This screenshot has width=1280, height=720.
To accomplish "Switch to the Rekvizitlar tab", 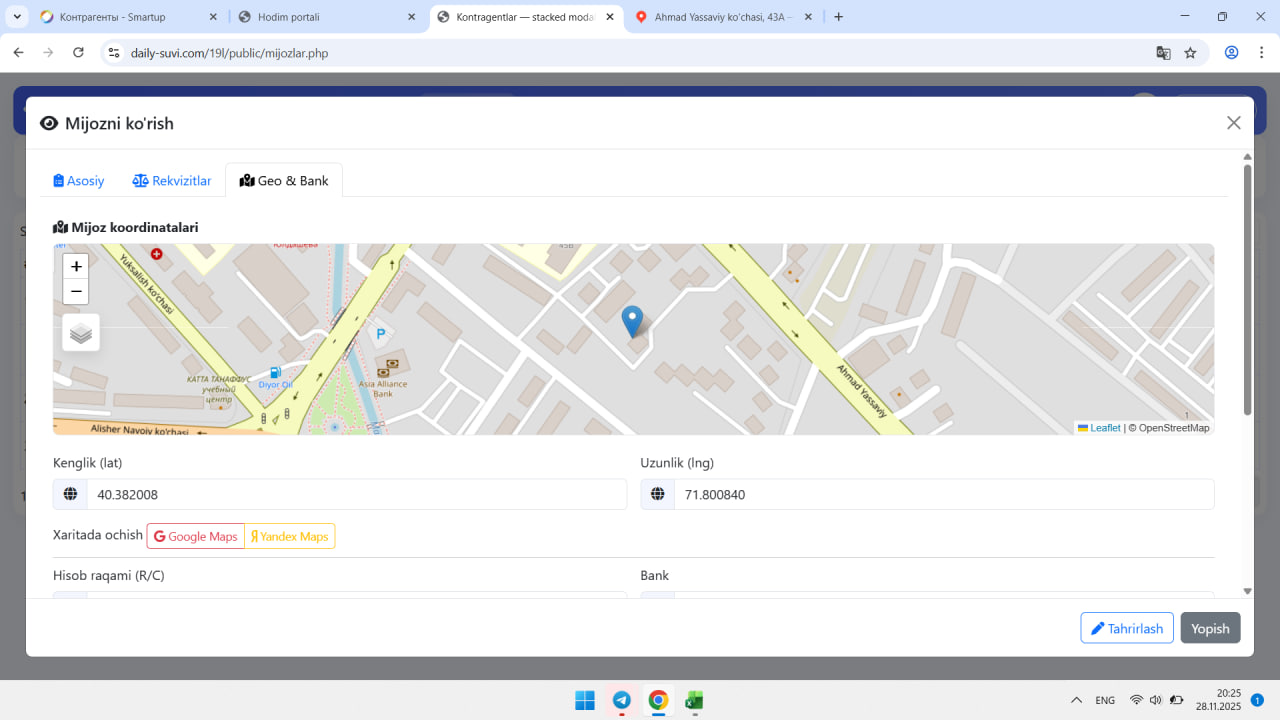I will point(172,181).
